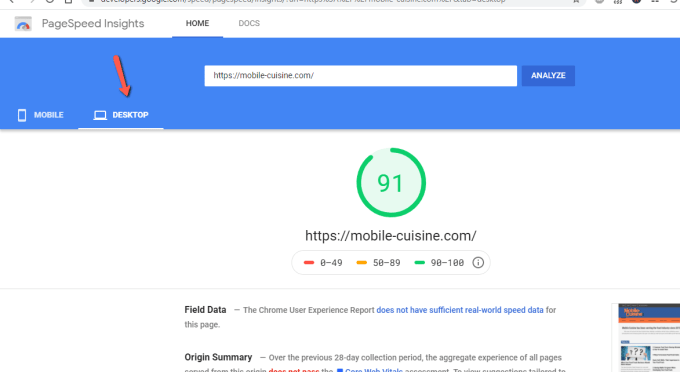Viewport: 680px width, 372px height.
Task: Click the mobile phone icon
Action: [22, 115]
